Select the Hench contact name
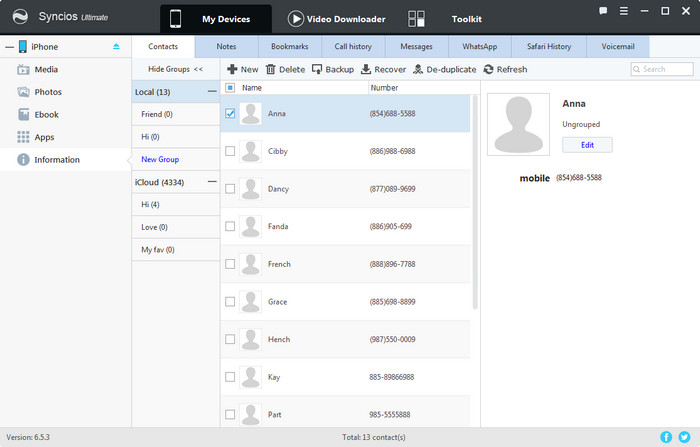Screen dimensions: 700x447 (279, 339)
